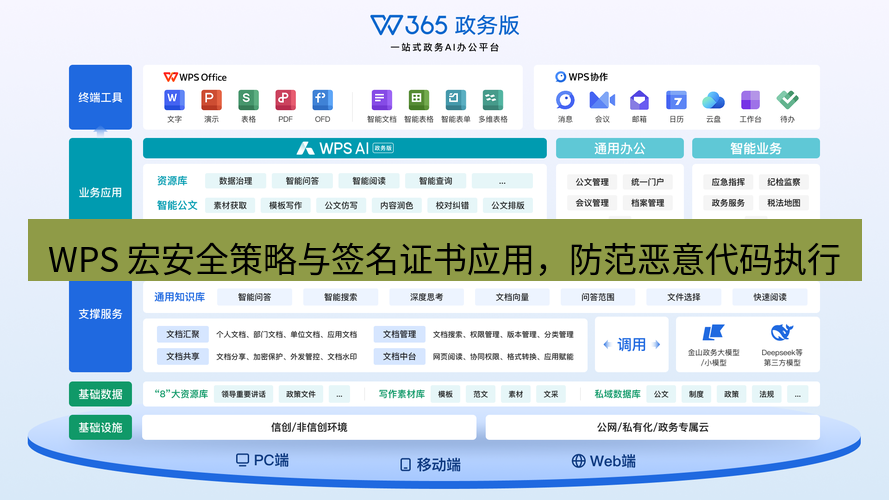
Task: Click the 智能阅读 chip in 资源库
Action: pos(369,181)
